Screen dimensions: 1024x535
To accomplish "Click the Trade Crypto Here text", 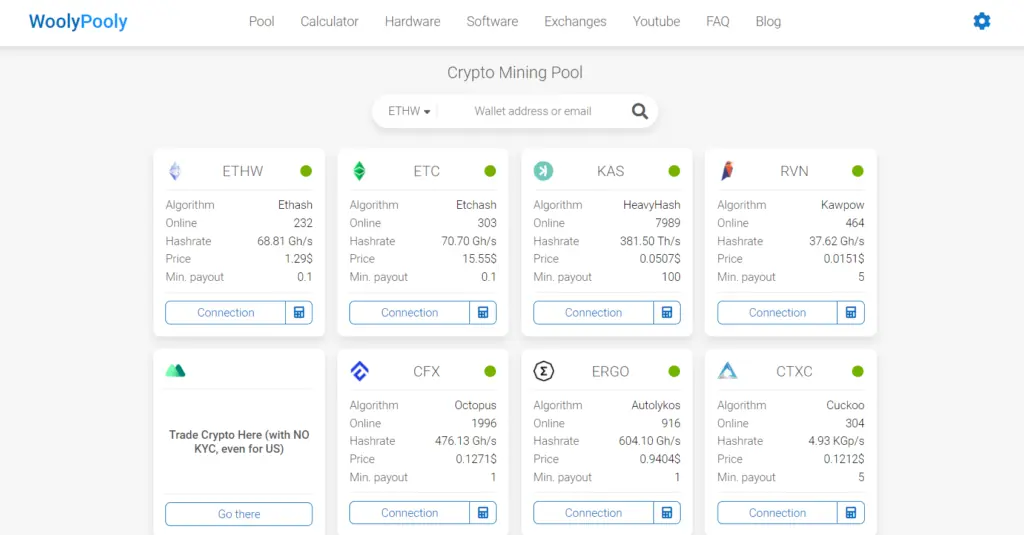I will tap(239, 442).
